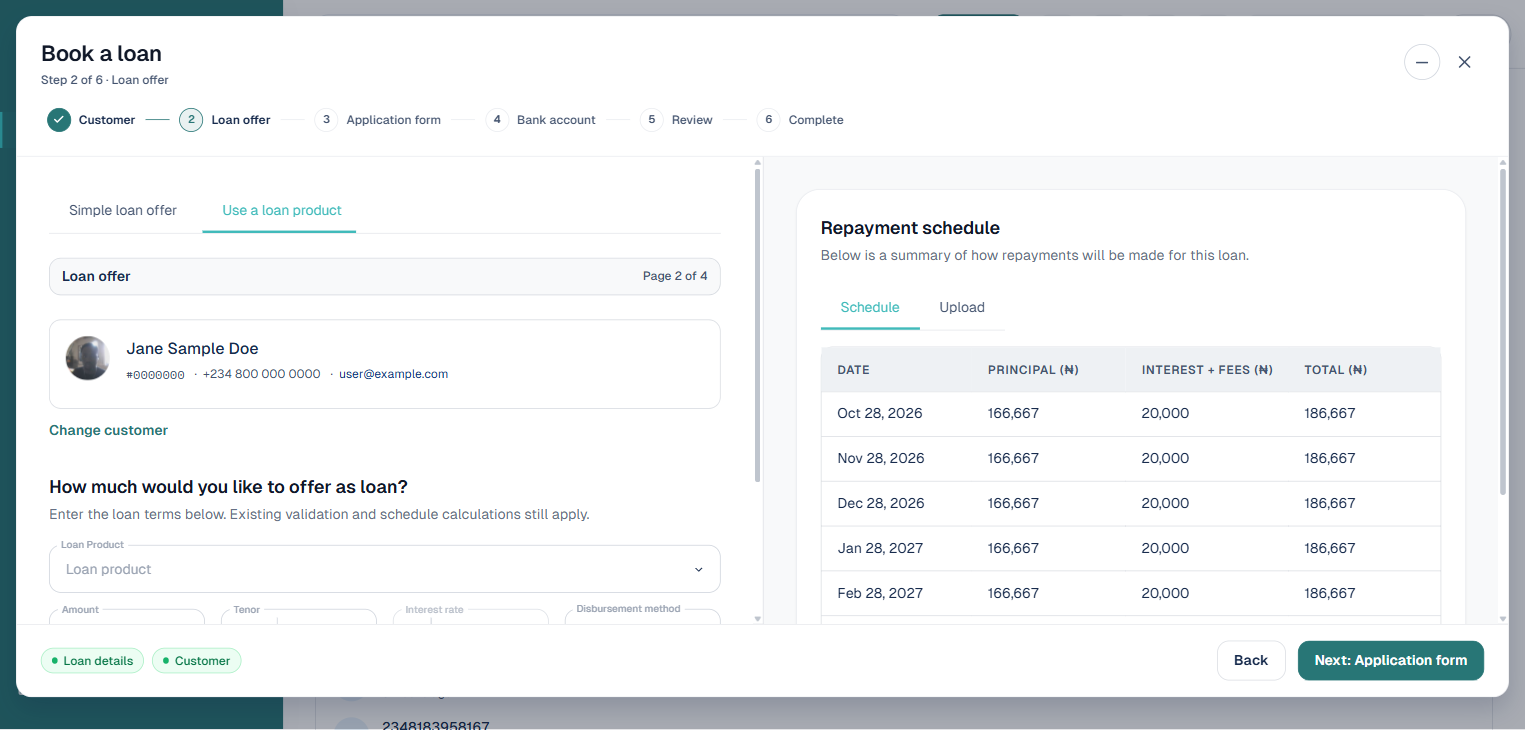The width and height of the screenshot is (1535, 730).
Task: Close the Book a loan dialog
Action: tap(1464, 62)
